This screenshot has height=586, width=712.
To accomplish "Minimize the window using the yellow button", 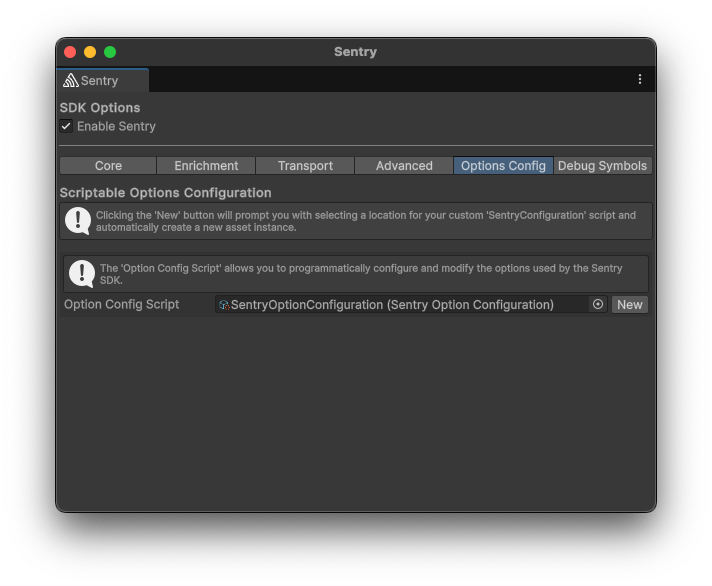I will coord(90,52).
